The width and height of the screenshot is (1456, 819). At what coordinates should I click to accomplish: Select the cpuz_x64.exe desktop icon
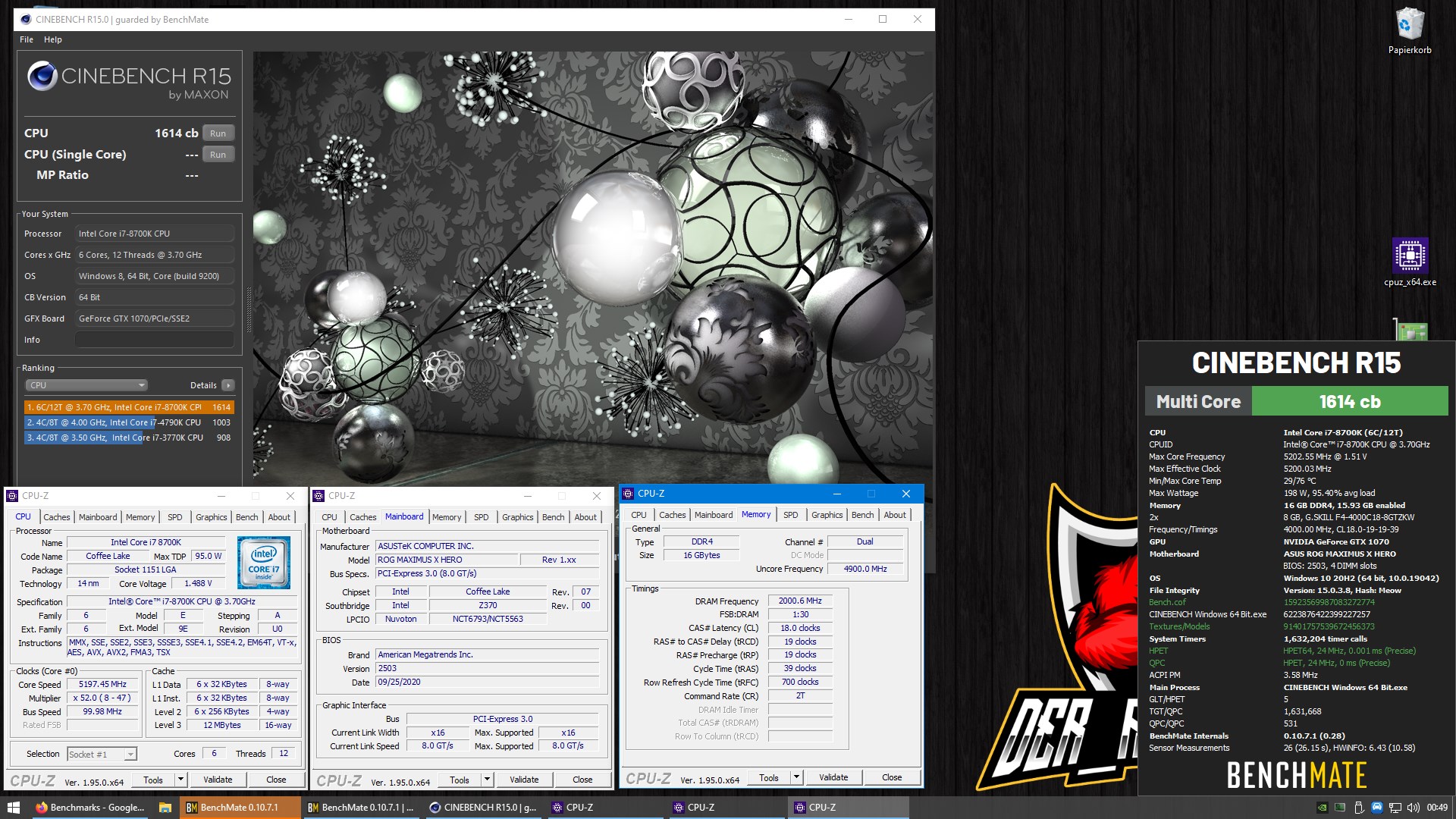point(1410,262)
